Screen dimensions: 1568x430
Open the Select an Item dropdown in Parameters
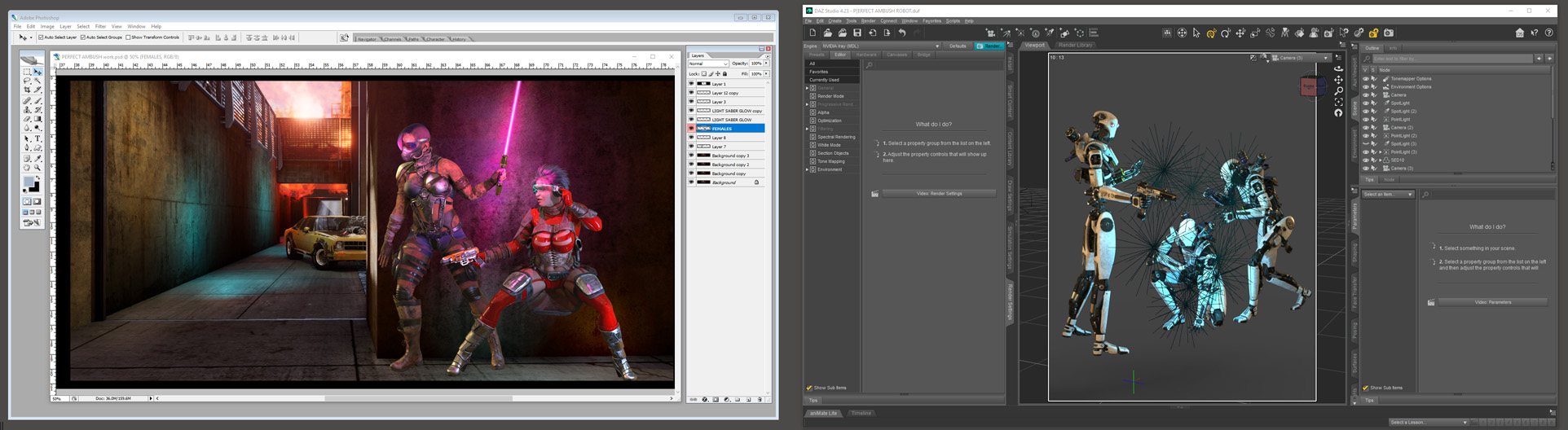pyautogui.click(x=1388, y=195)
